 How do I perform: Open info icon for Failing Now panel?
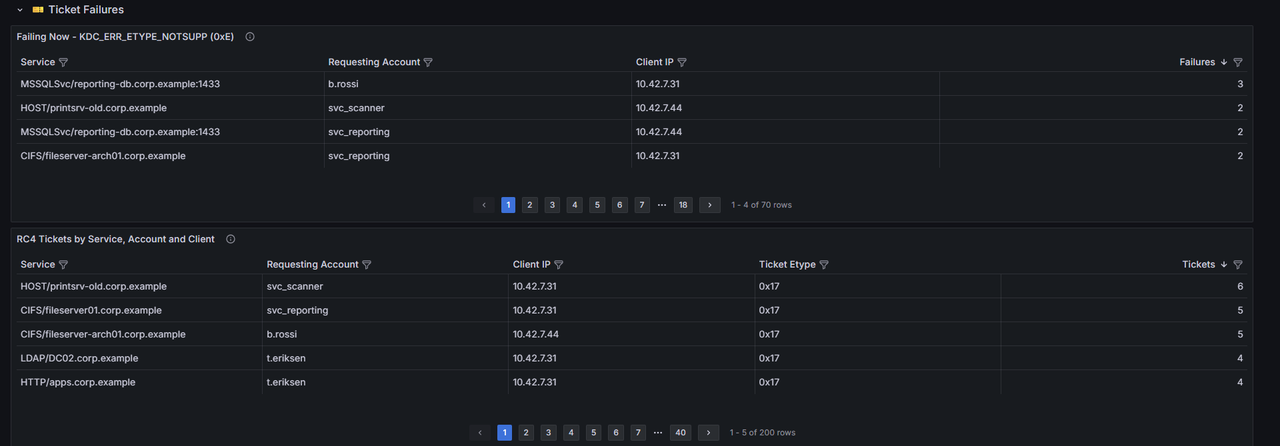[250, 37]
